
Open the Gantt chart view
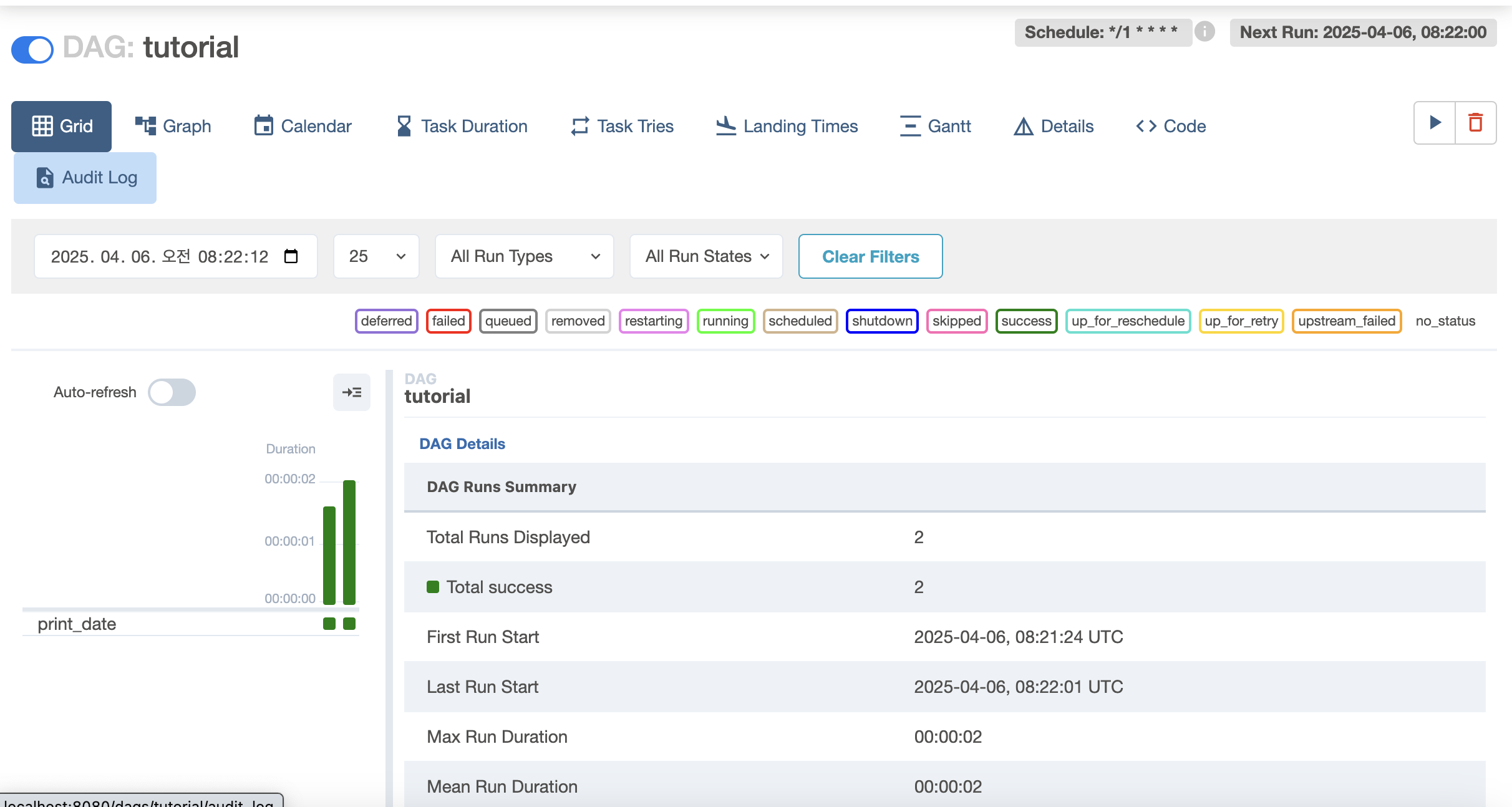pos(935,126)
